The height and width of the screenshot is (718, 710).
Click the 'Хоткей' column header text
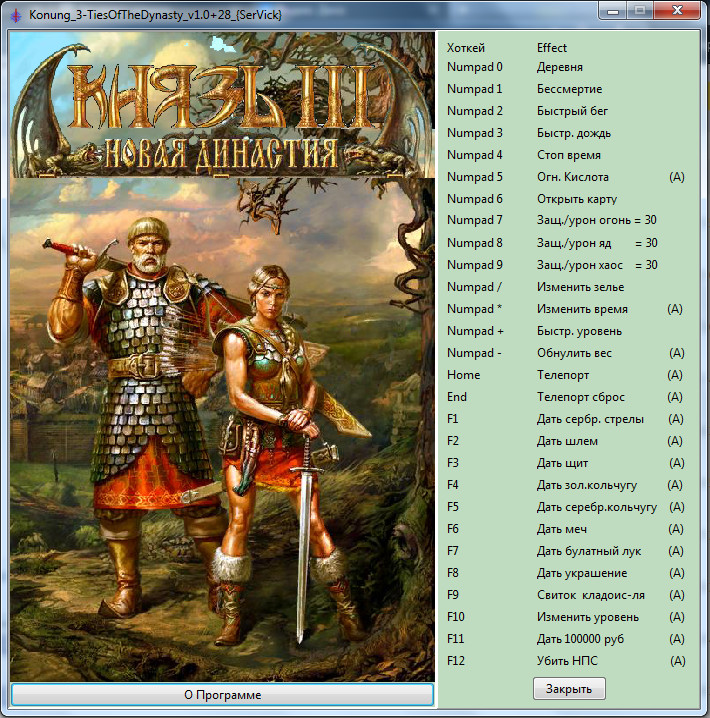pyautogui.click(x=466, y=48)
